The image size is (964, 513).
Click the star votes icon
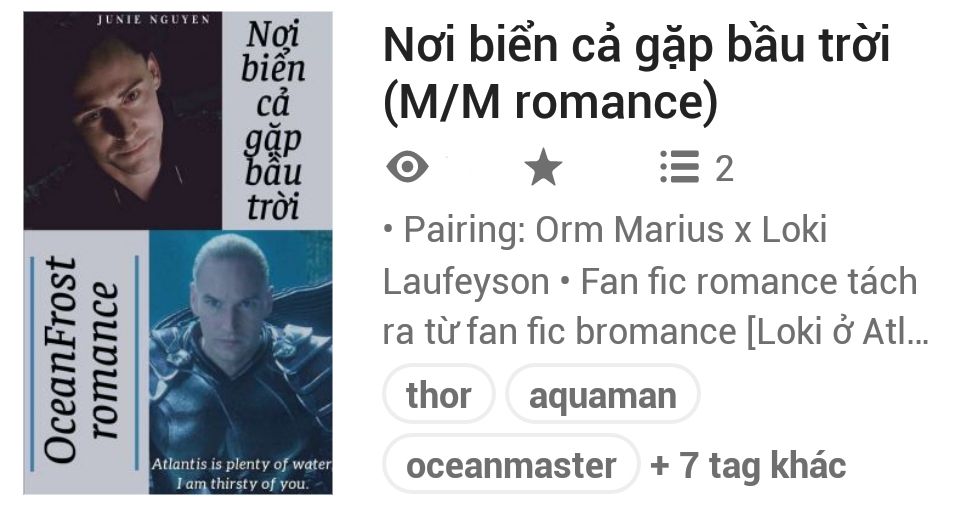pos(543,167)
